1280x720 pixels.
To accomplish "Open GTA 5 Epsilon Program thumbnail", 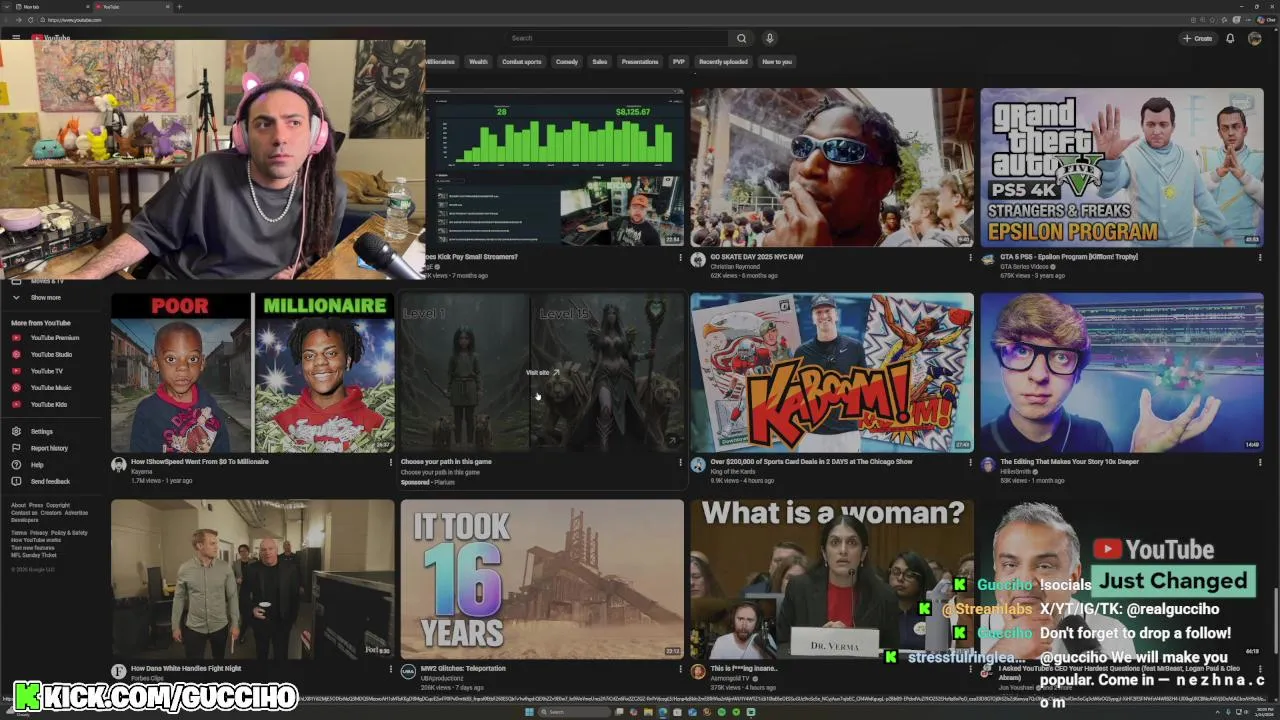I will [x=1122, y=167].
